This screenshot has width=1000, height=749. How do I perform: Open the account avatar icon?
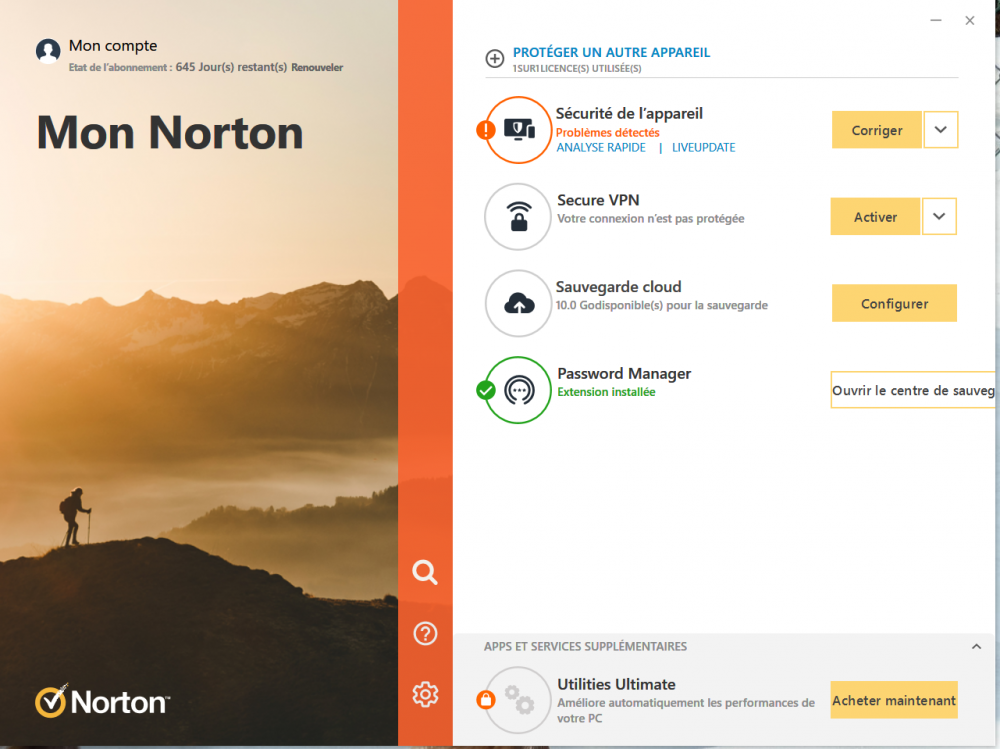pos(48,51)
